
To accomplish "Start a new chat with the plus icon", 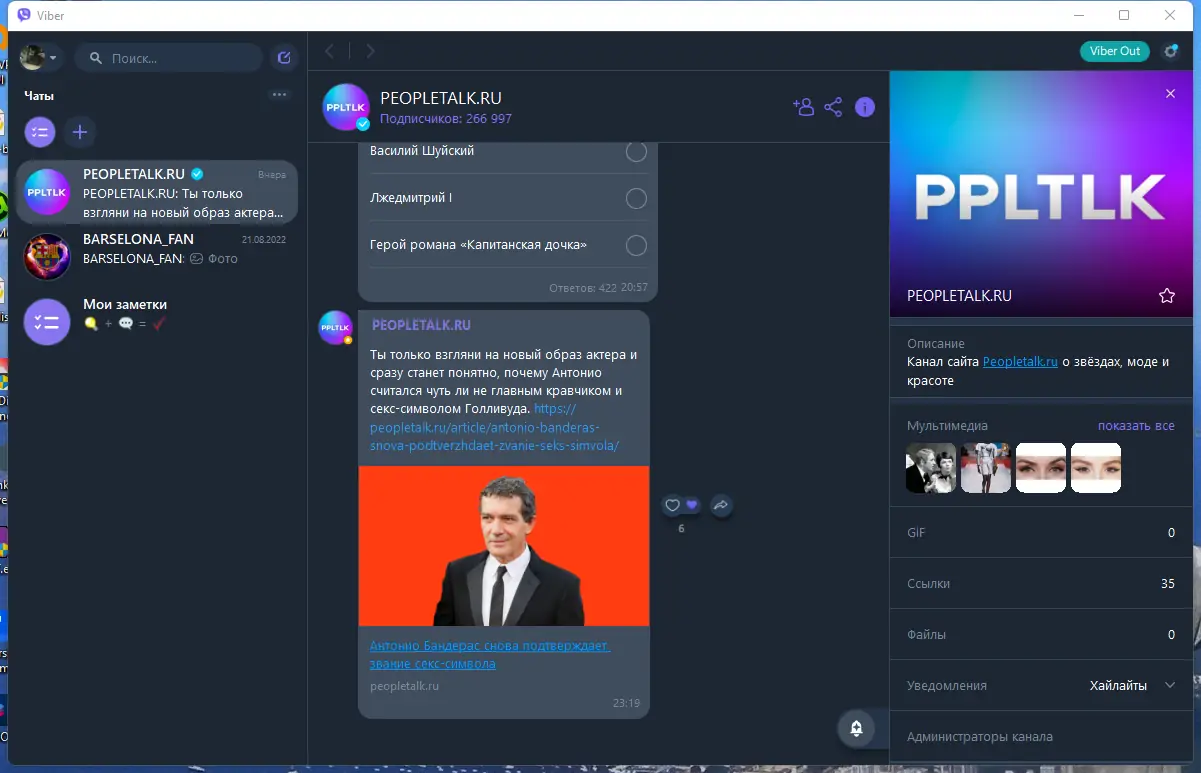I will coord(80,132).
